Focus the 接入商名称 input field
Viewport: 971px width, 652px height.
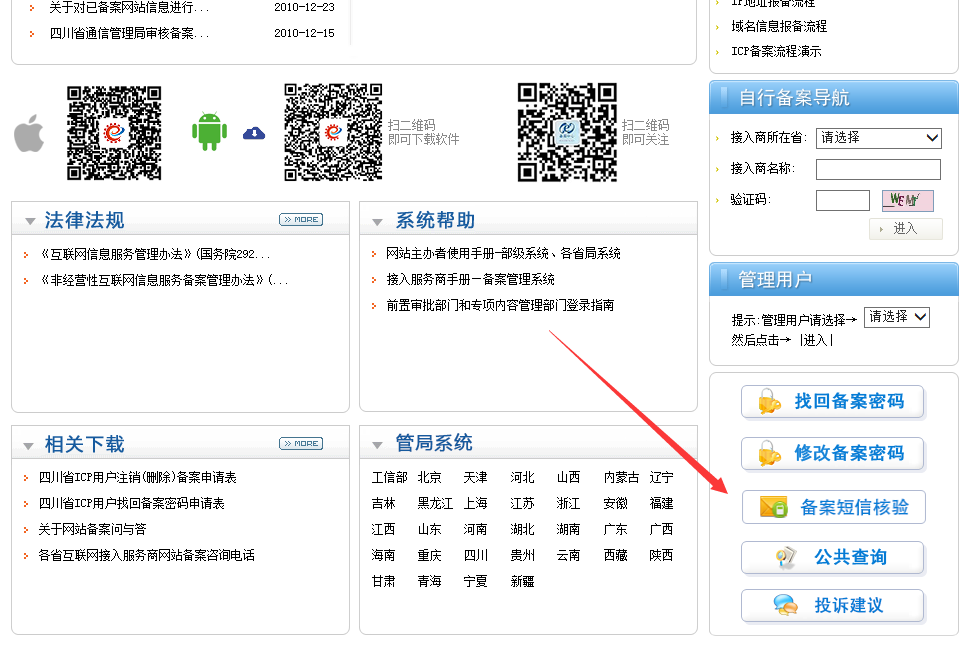878,169
